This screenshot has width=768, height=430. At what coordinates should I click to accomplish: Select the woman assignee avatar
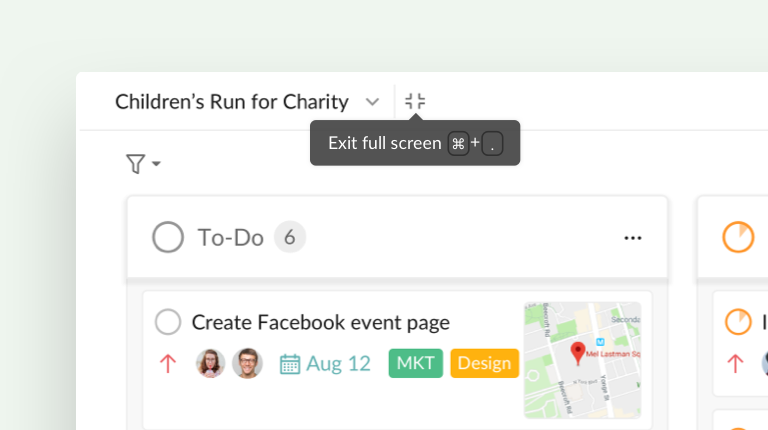(211, 363)
